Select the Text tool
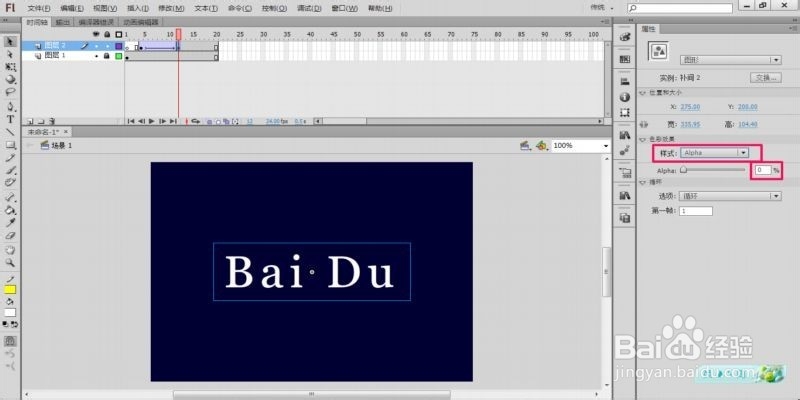Screen dimensions: 800x400 tap(10, 119)
